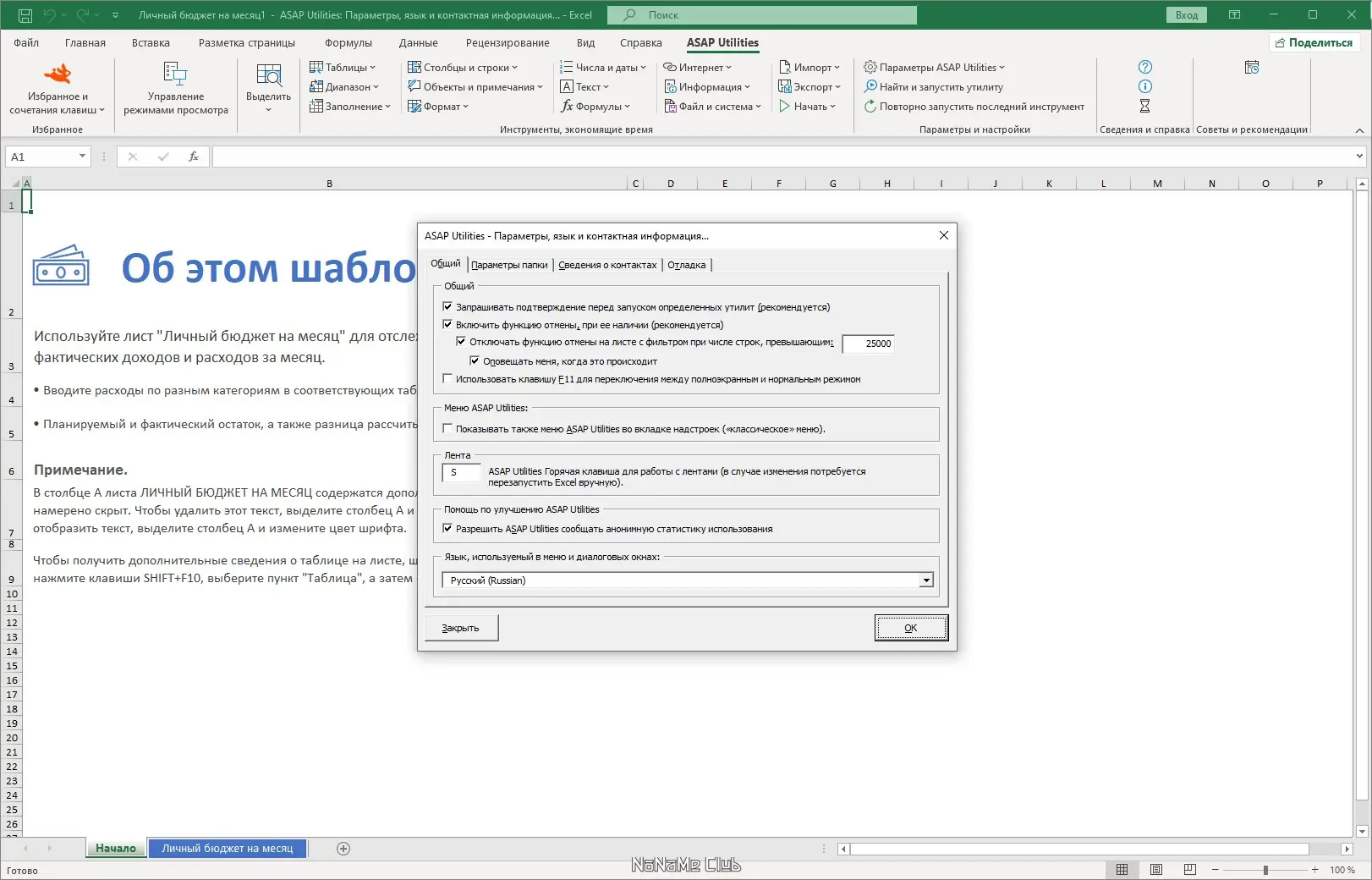
Task: Click the add new sheet plus icon
Action: tap(343, 849)
